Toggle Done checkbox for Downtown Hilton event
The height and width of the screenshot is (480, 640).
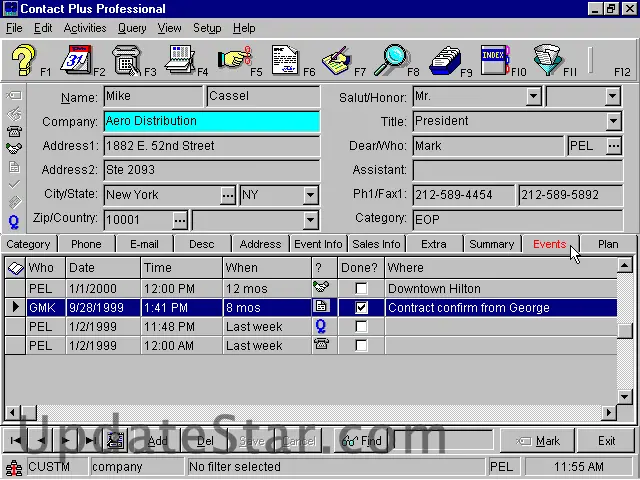coord(361,289)
